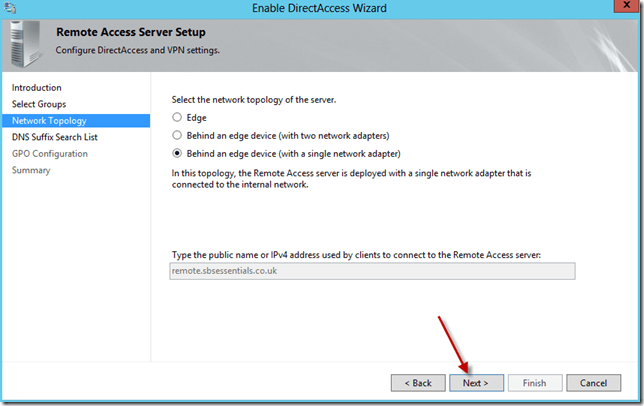Image resolution: width=644 pixels, height=406 pixels.
Task: Click the Finish button
Action: point(534,382)
